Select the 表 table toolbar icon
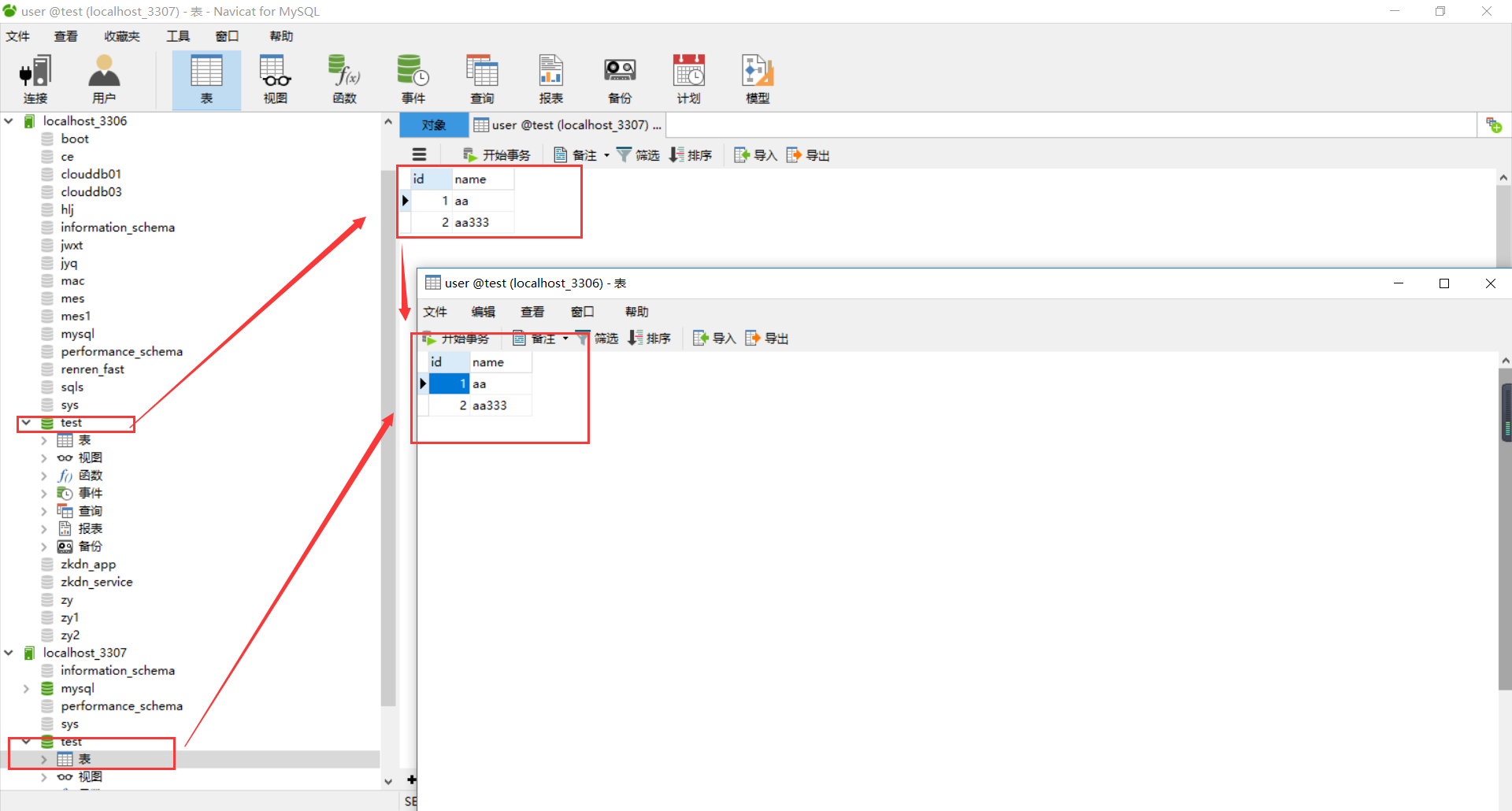The width and height of the screenshot is (1512, 811). point(206,80)
